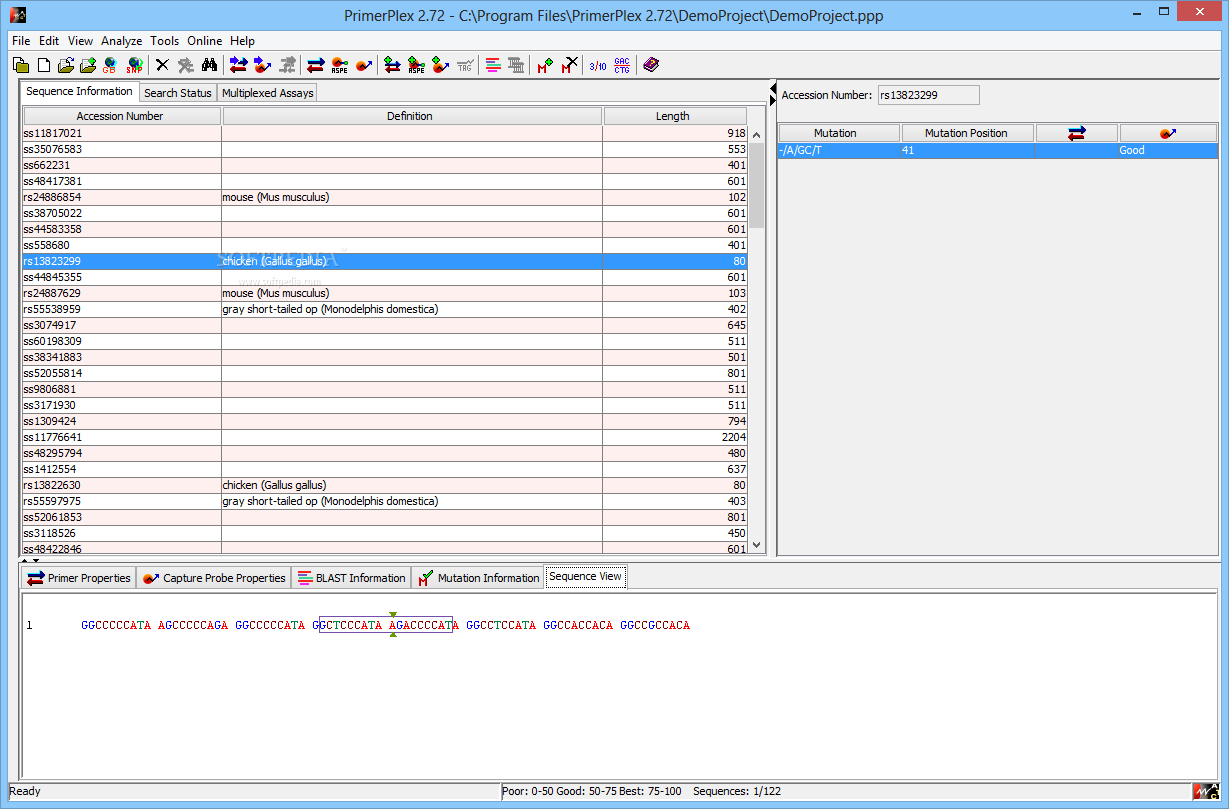Image resolution: width=1229 pixels, height=809 pixels.
Task: Select row rs55538959 gray short-tailed op
Action: click(384, 309)
